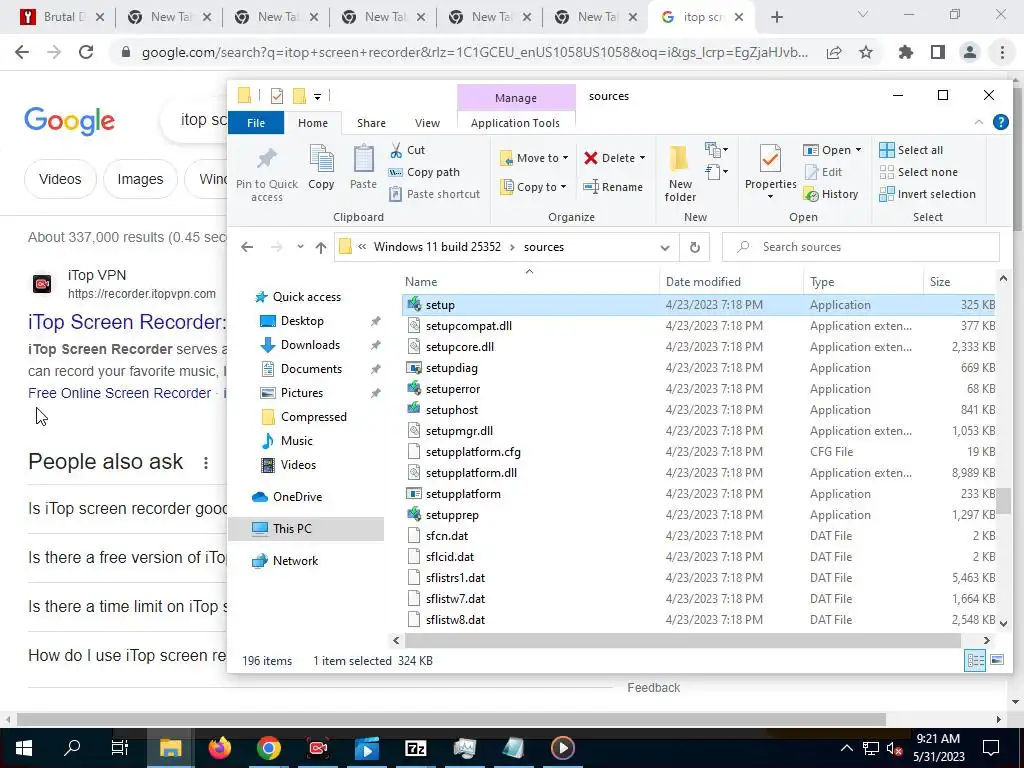Open Quick Access Toolbar customize dropdown
The image size is (1024, 768).
(317, 97)
